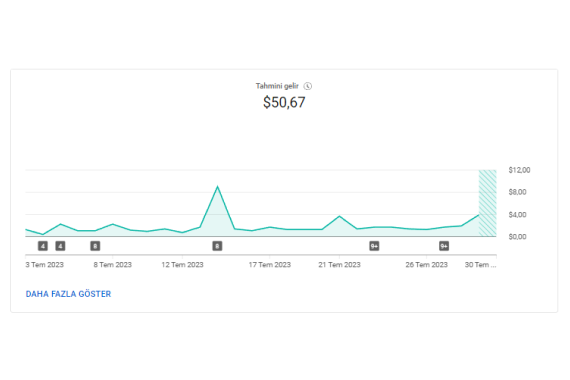This screenshot has height=380, width=570.
Task: Select the 17 Tem 2023 date label
Action: tap(270, 265)
